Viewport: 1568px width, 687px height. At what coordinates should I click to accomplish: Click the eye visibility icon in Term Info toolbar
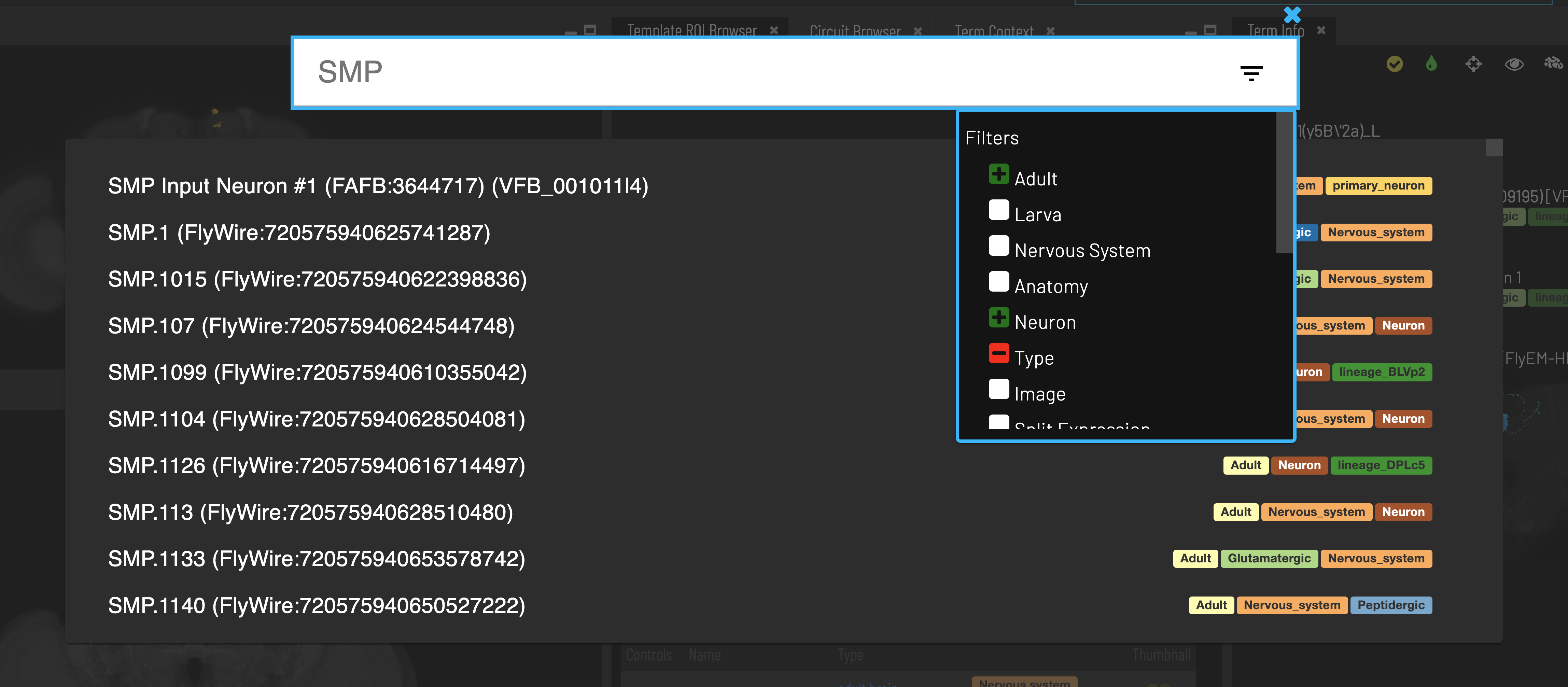click(x=1514, y=63)
